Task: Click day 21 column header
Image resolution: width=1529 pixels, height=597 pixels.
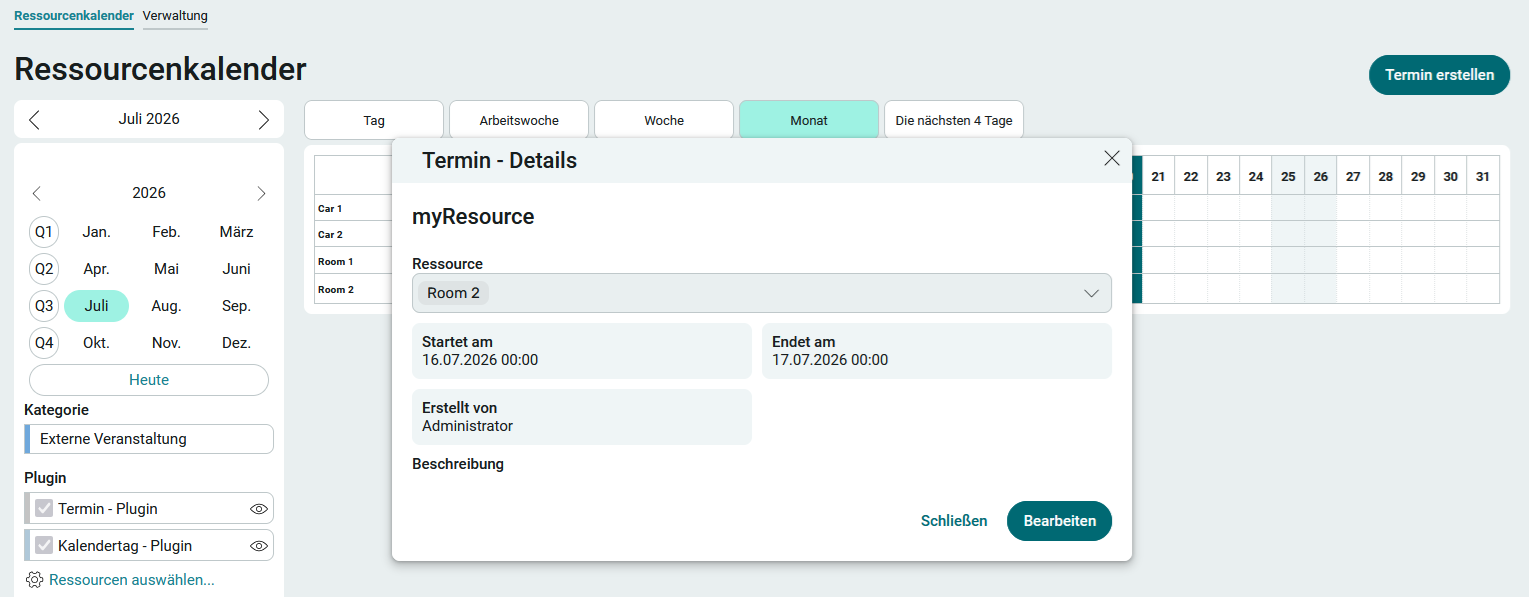Action: 1158,176
